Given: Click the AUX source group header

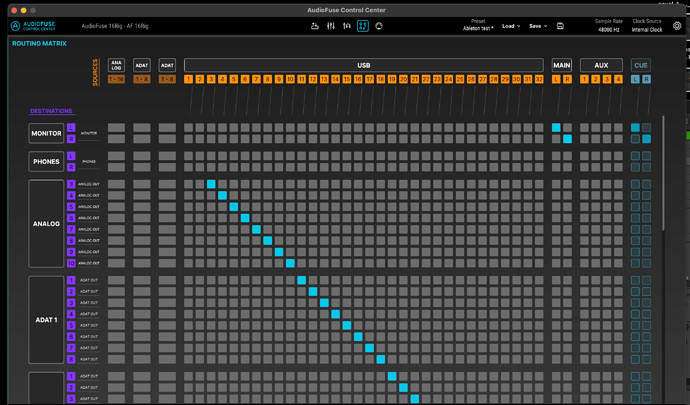Looking at the screenshot, I should tap(601, 65).
